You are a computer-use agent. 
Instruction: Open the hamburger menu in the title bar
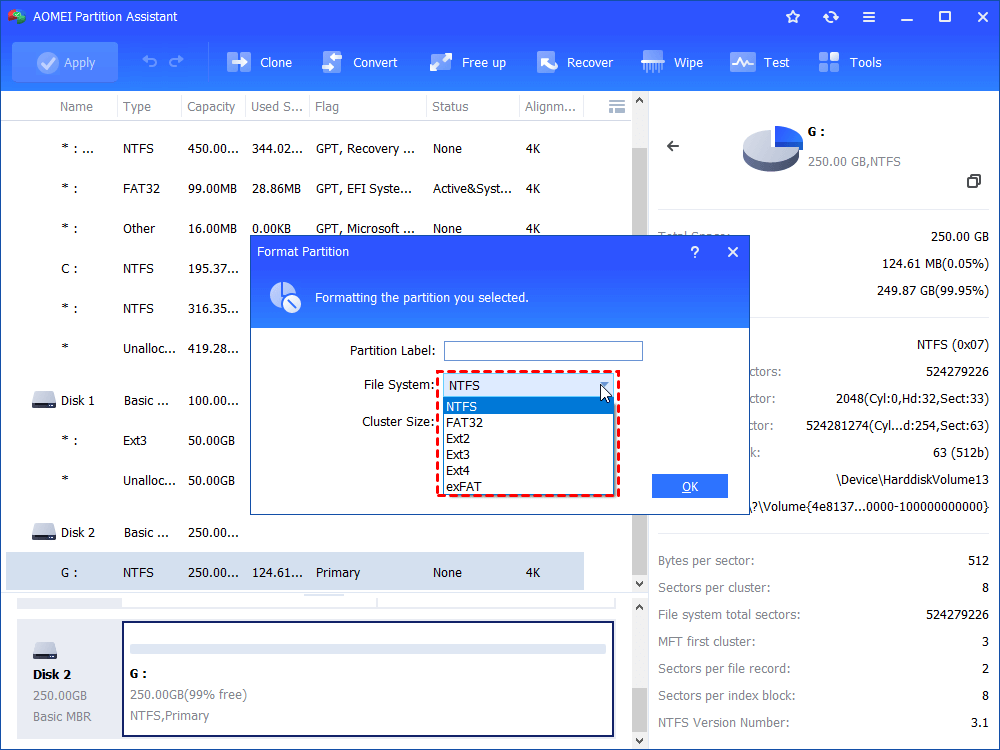tap(868, 16)
